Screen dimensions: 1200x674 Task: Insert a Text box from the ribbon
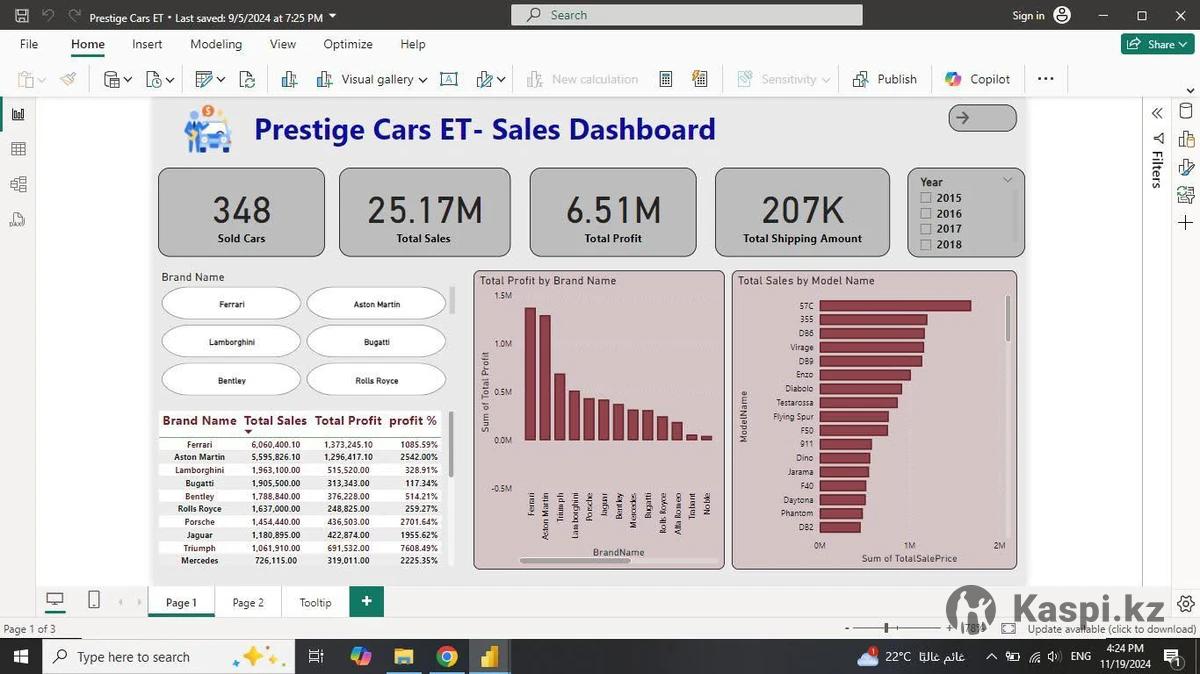pyautogui.click(x=449, y=79)
